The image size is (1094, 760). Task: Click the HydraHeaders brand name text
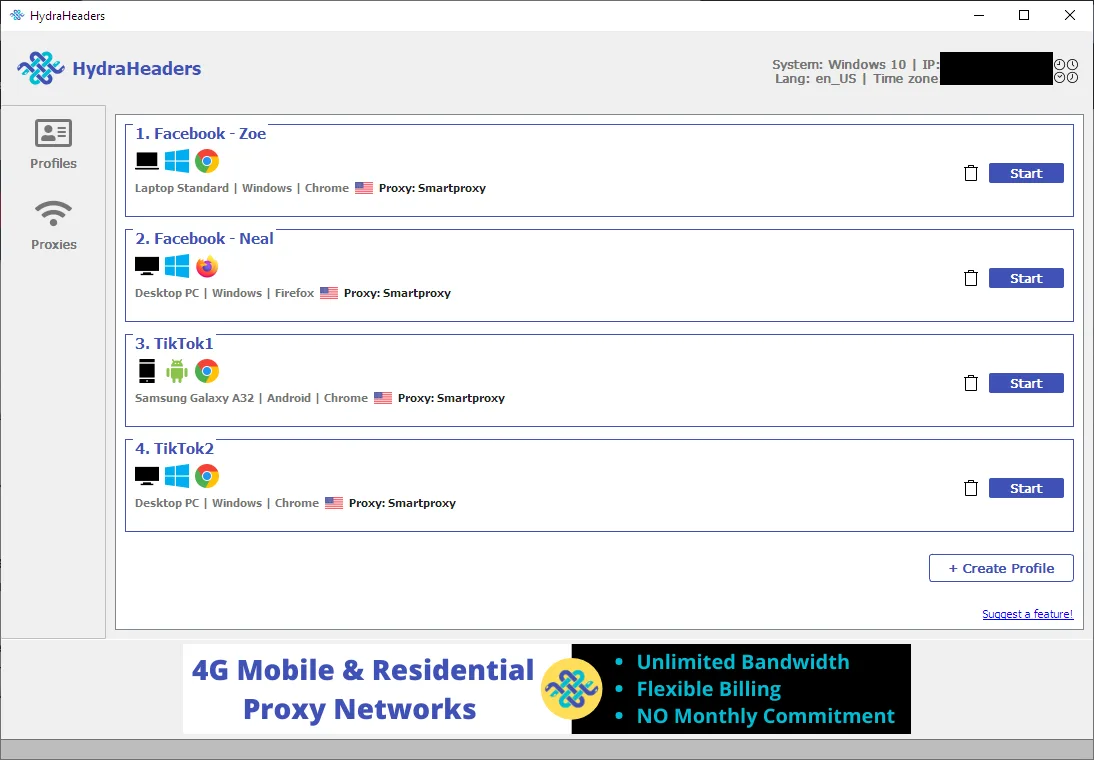click(x=137, y=68)
